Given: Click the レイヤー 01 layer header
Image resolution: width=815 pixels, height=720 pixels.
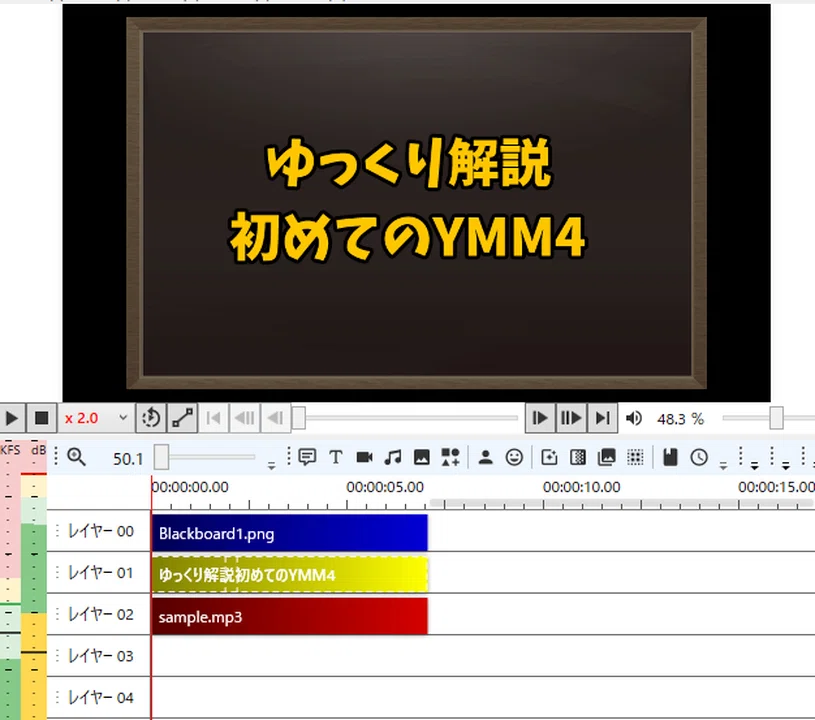Looking at the screenshot, I should (x=99, y=572).
